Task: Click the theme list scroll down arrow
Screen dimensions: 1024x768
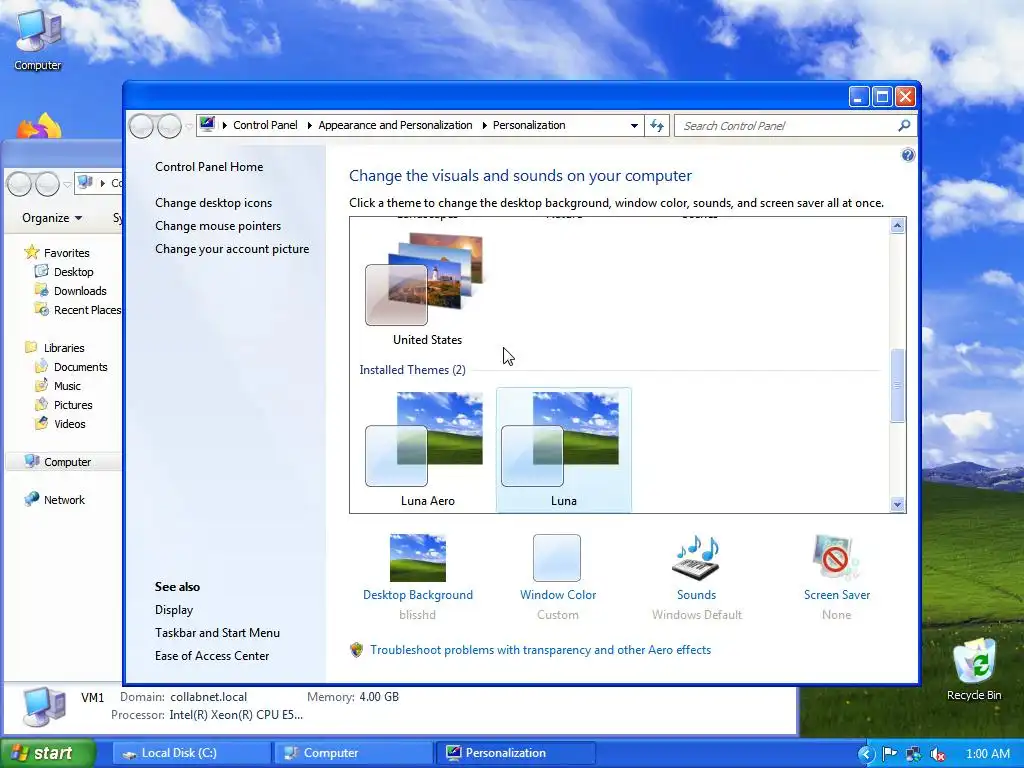Action: (897, 504)
